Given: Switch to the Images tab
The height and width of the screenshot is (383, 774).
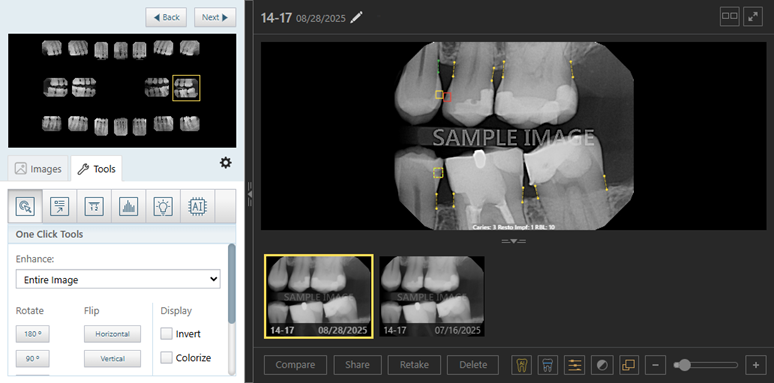Looking at the screenshot, I should [x=38, y=169].
